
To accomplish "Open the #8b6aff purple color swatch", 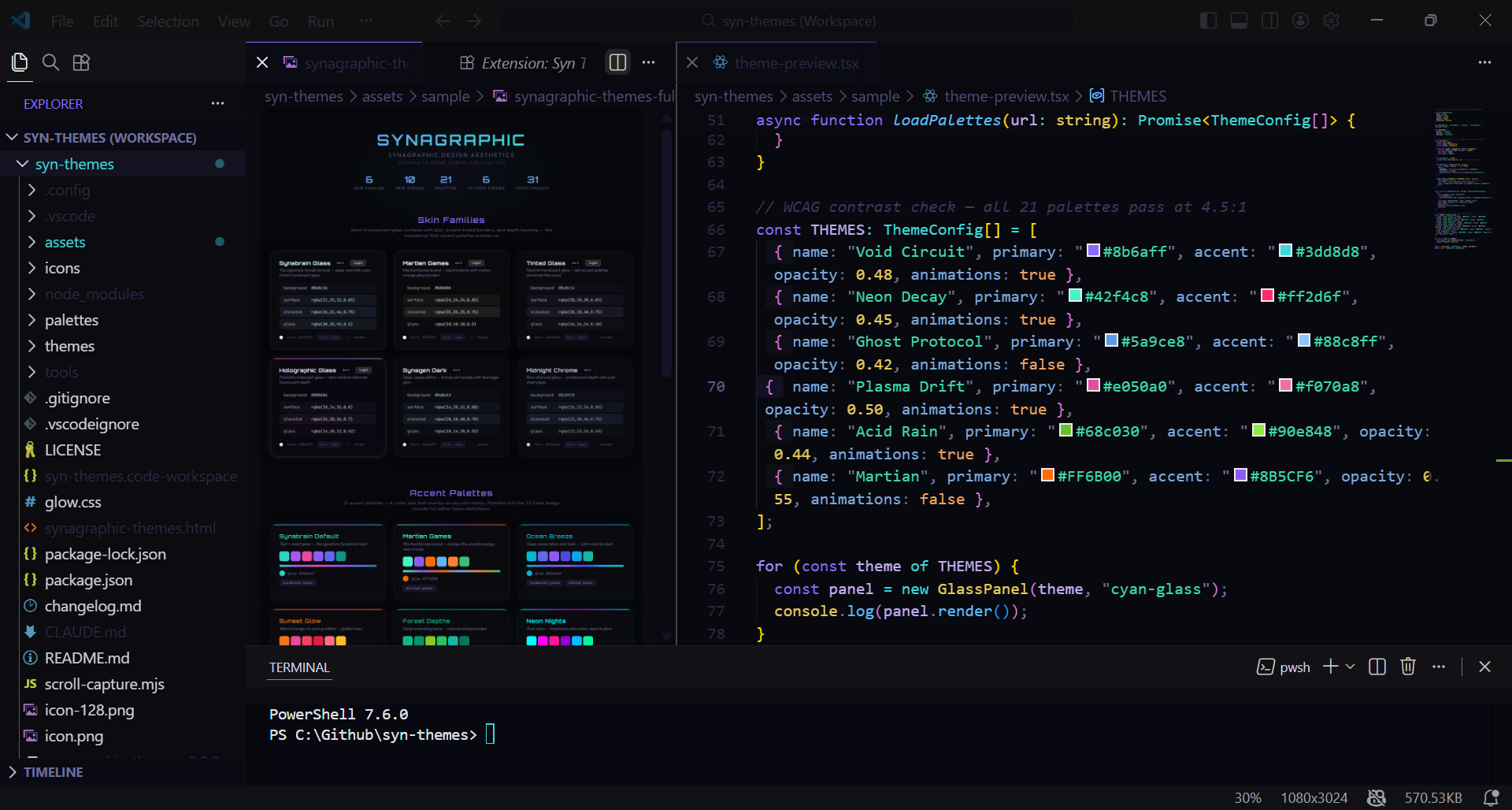I will pyautogui.click(x=1093, y=251).
